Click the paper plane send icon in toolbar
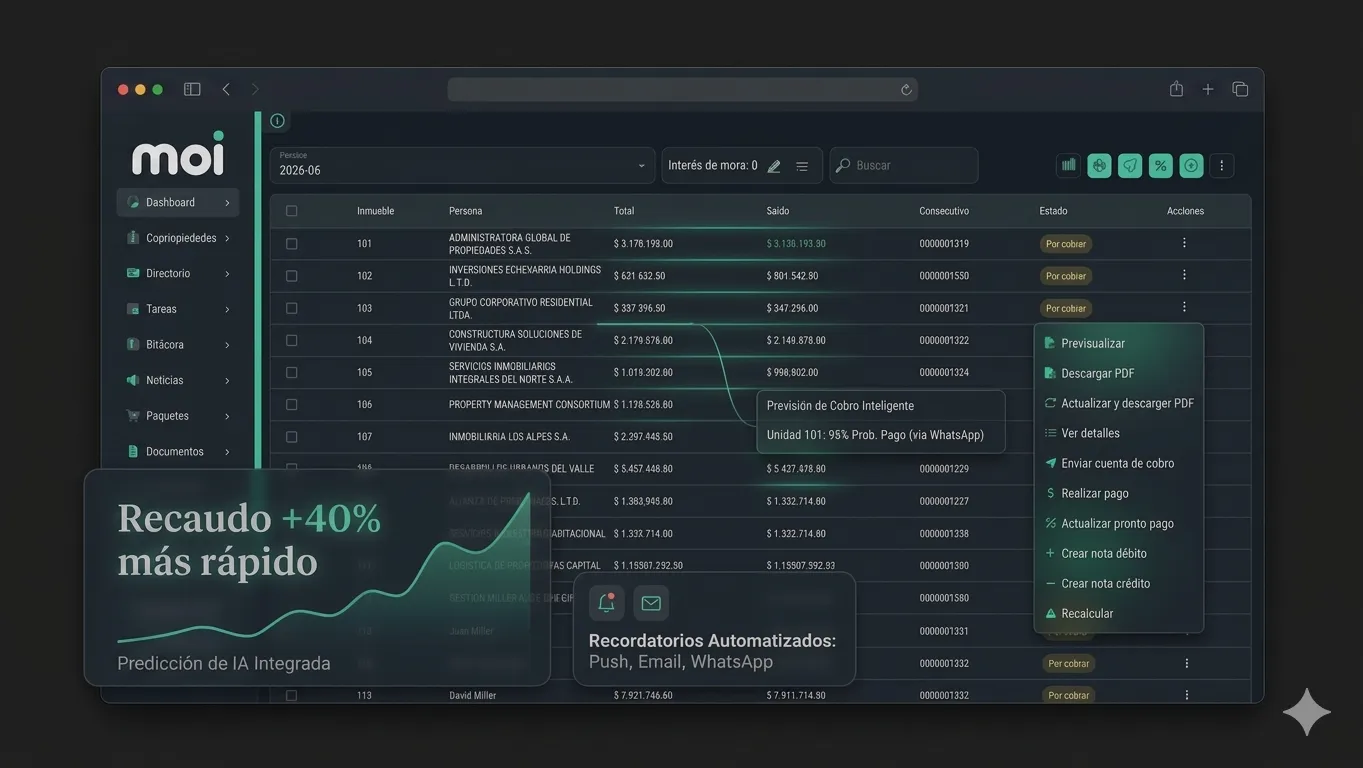1363x768 pixels. point(1130,165)
